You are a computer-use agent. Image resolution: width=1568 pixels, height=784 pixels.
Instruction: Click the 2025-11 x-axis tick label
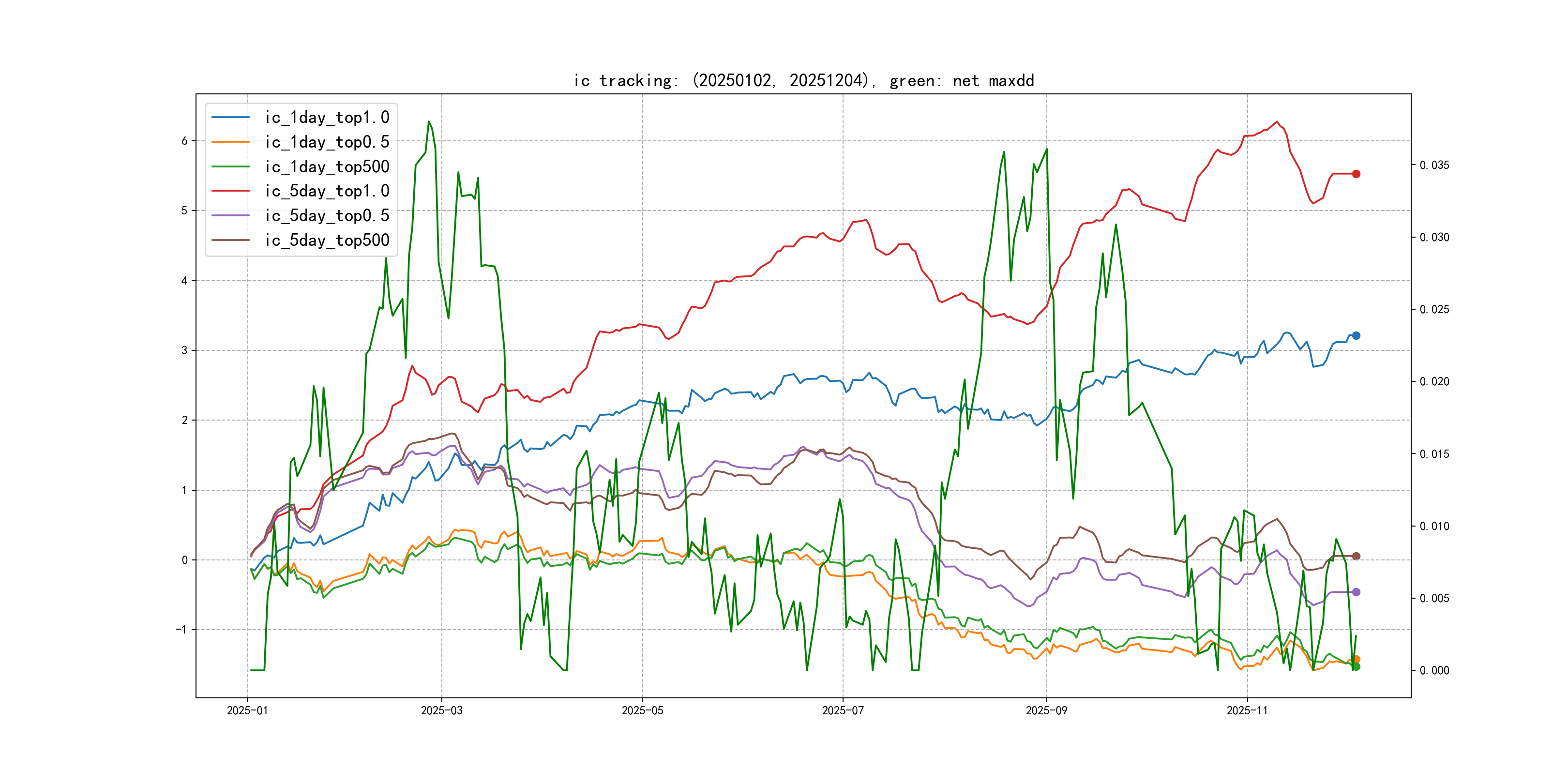1247,710
